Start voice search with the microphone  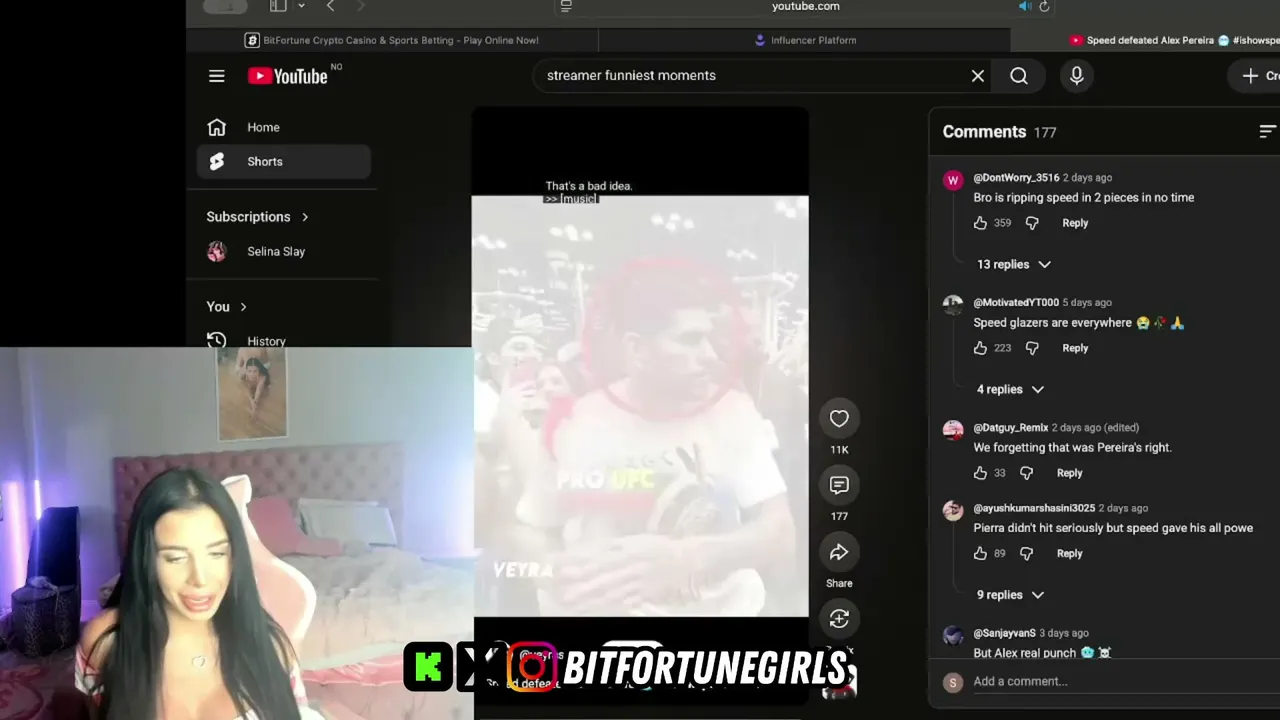tap(1077, 76)
